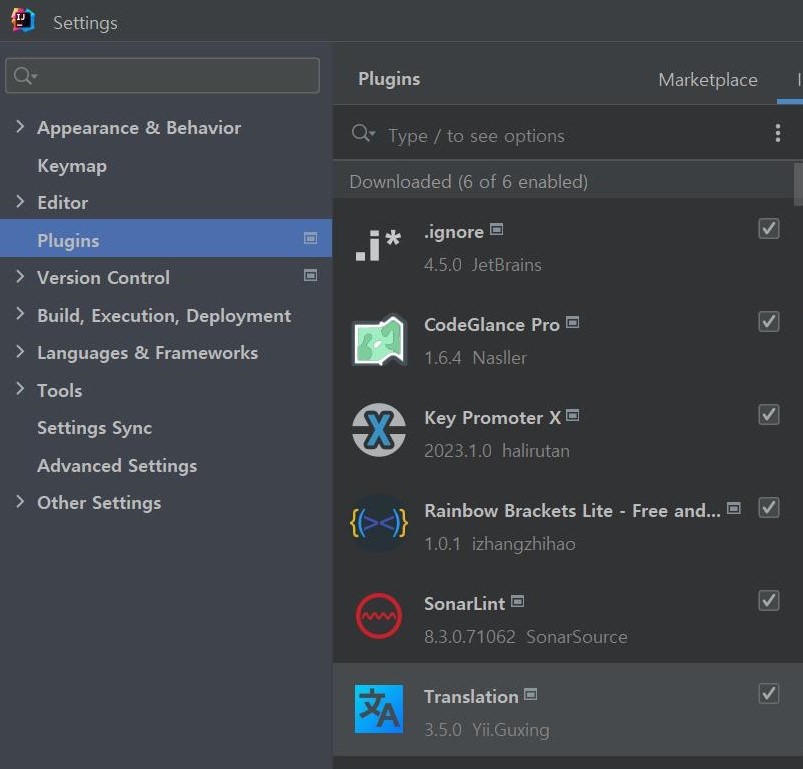Open the Advanced Settings page
The width and height of the screenshot is (803, 769).
point(117,466)
